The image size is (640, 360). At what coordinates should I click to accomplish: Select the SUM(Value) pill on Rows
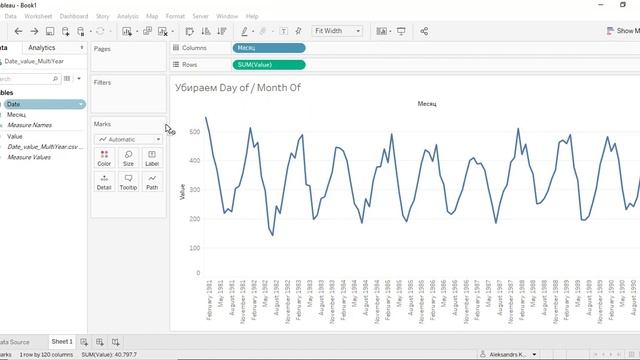coord(269,65)
